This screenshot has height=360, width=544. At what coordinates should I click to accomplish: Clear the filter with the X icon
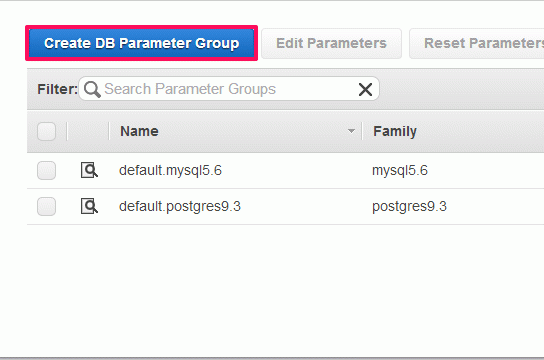click(365, 89)
